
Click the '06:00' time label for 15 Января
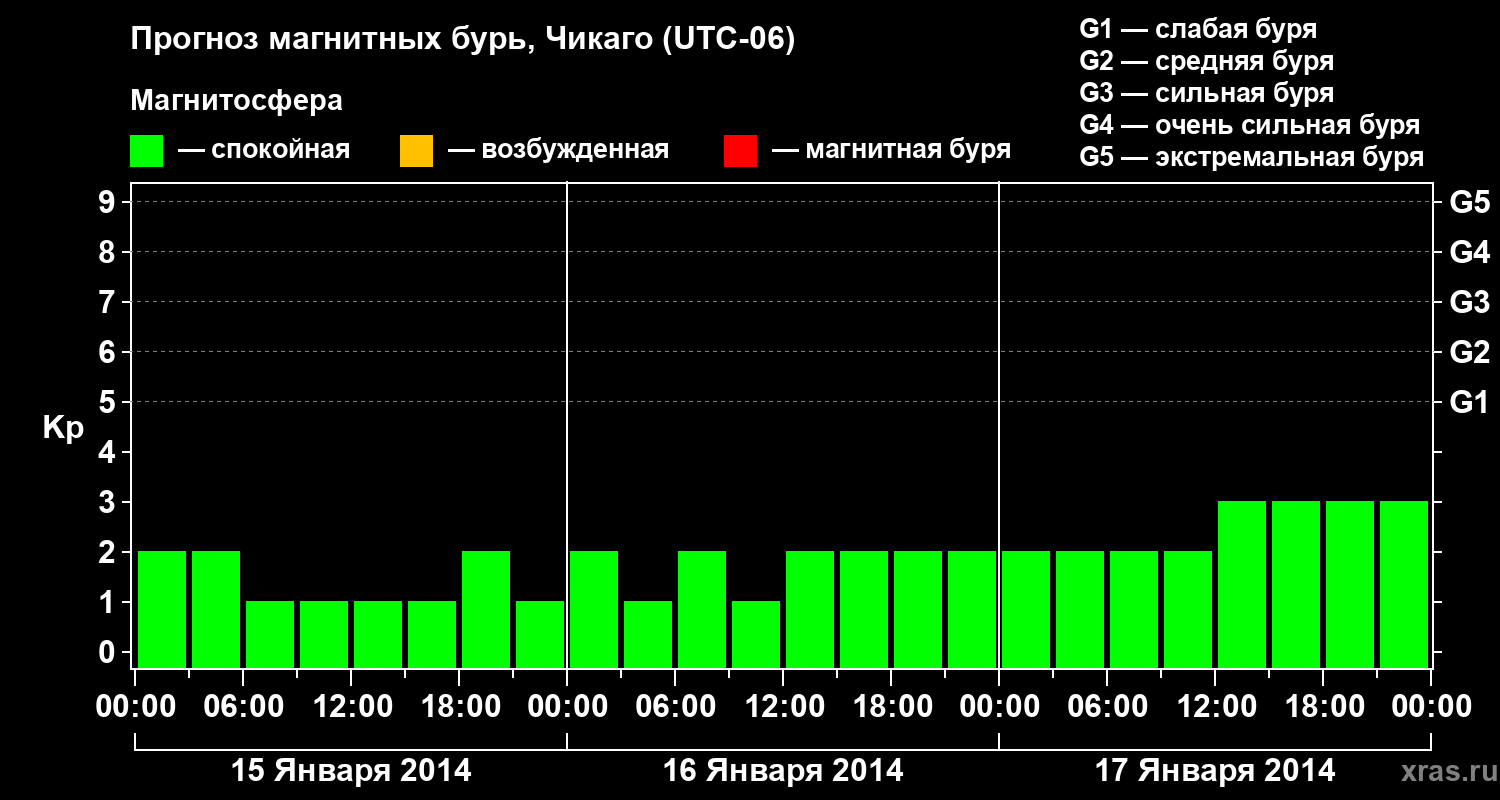point(243,706)
